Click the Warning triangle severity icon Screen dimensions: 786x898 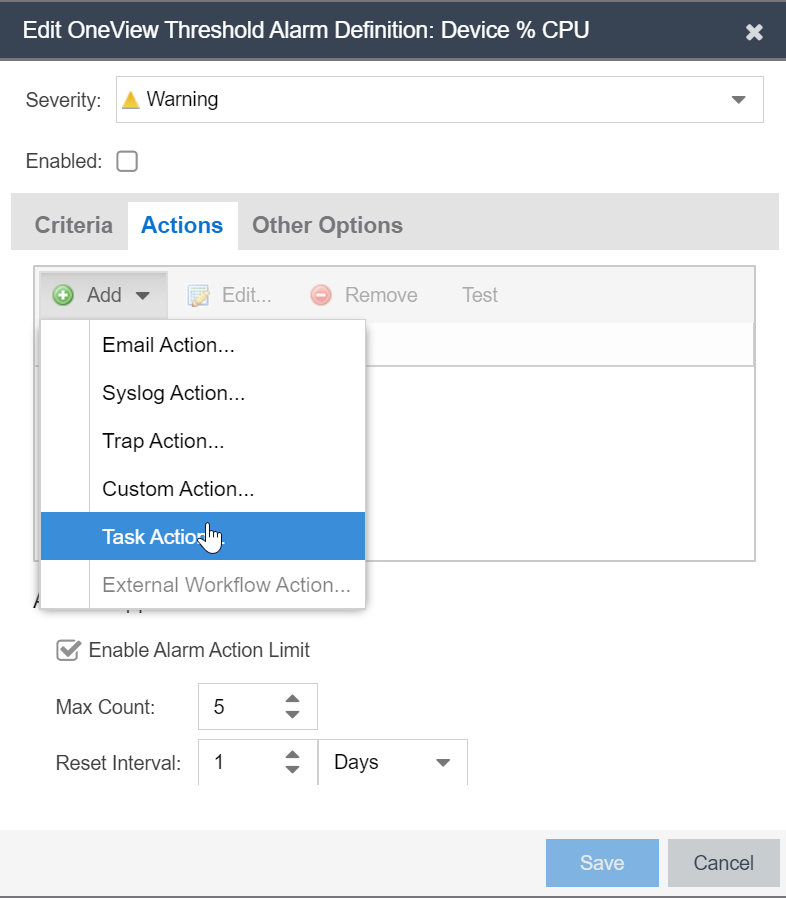[x=130, y=100]
